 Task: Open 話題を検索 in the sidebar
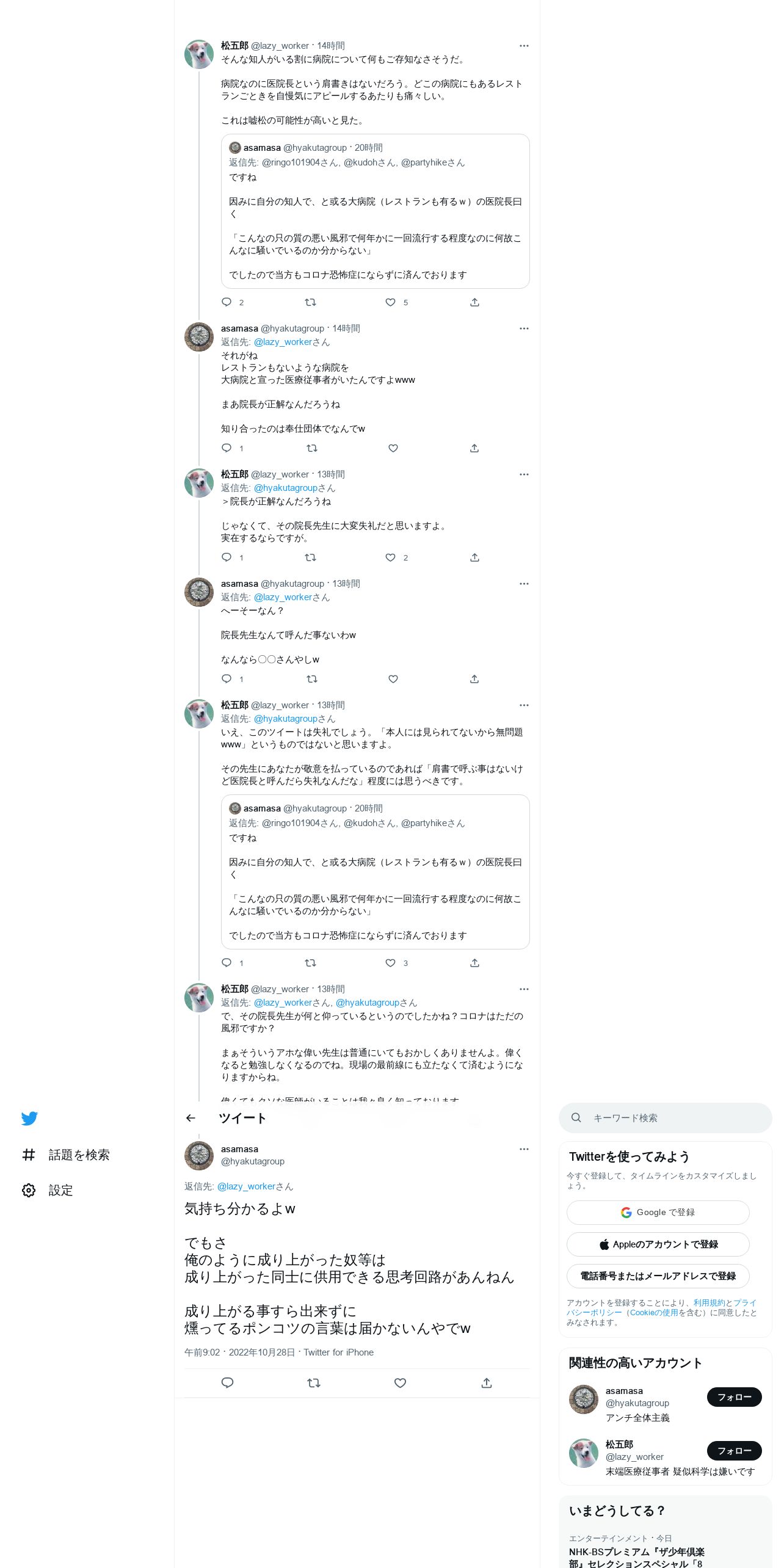(66, 1155)
